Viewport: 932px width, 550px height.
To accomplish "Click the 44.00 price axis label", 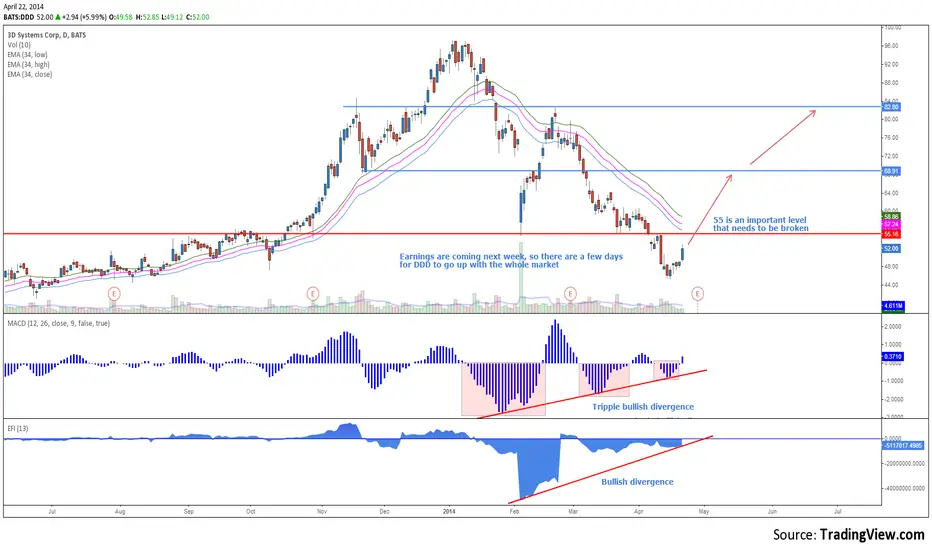I will click(891, 285).
